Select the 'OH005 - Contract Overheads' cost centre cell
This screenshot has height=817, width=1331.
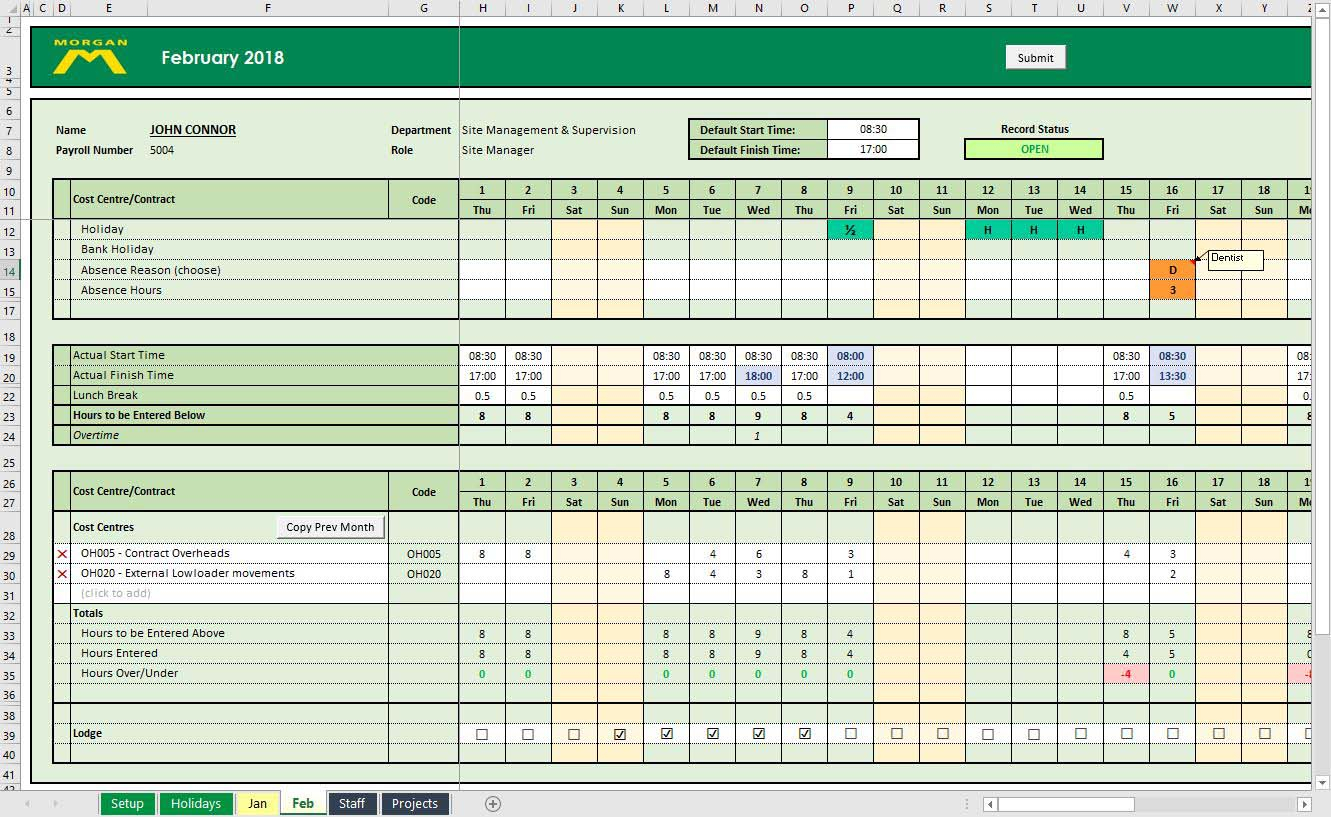point(230,554)
